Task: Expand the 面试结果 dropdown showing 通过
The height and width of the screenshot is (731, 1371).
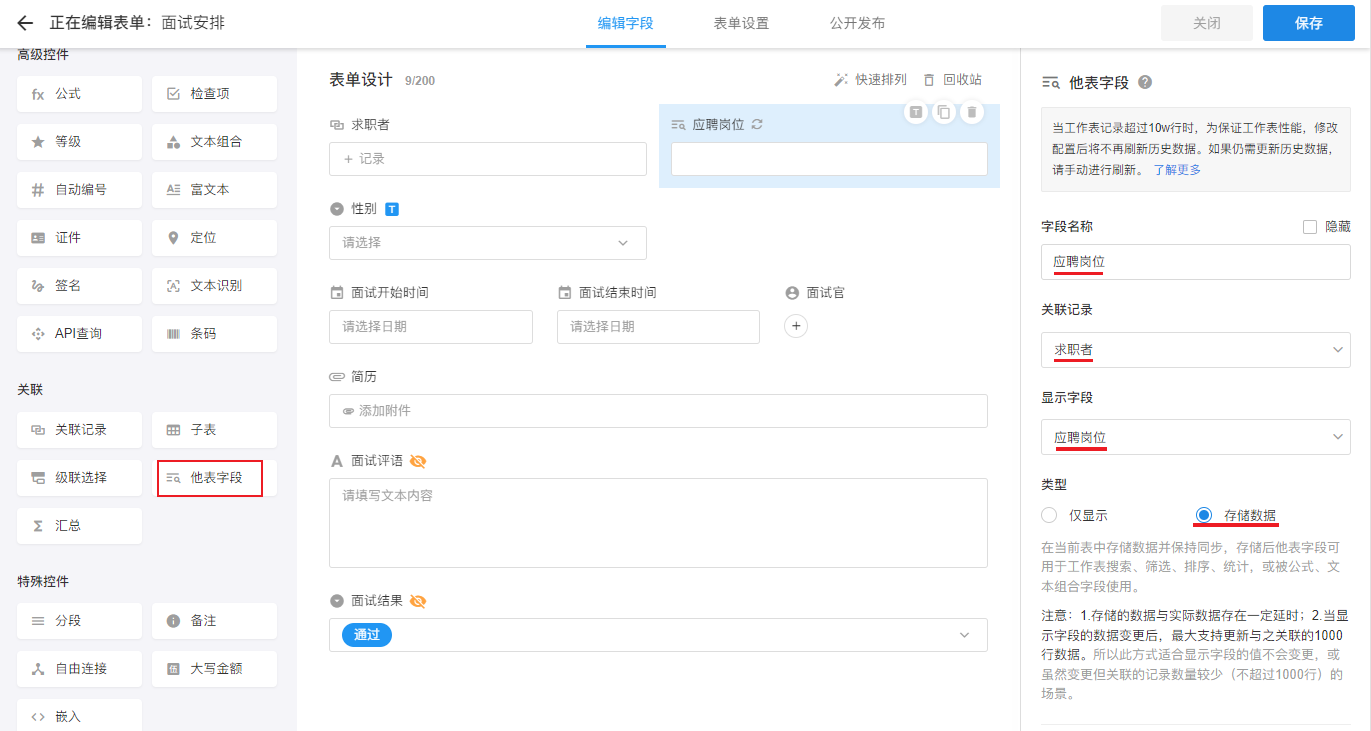Action: 658,635
